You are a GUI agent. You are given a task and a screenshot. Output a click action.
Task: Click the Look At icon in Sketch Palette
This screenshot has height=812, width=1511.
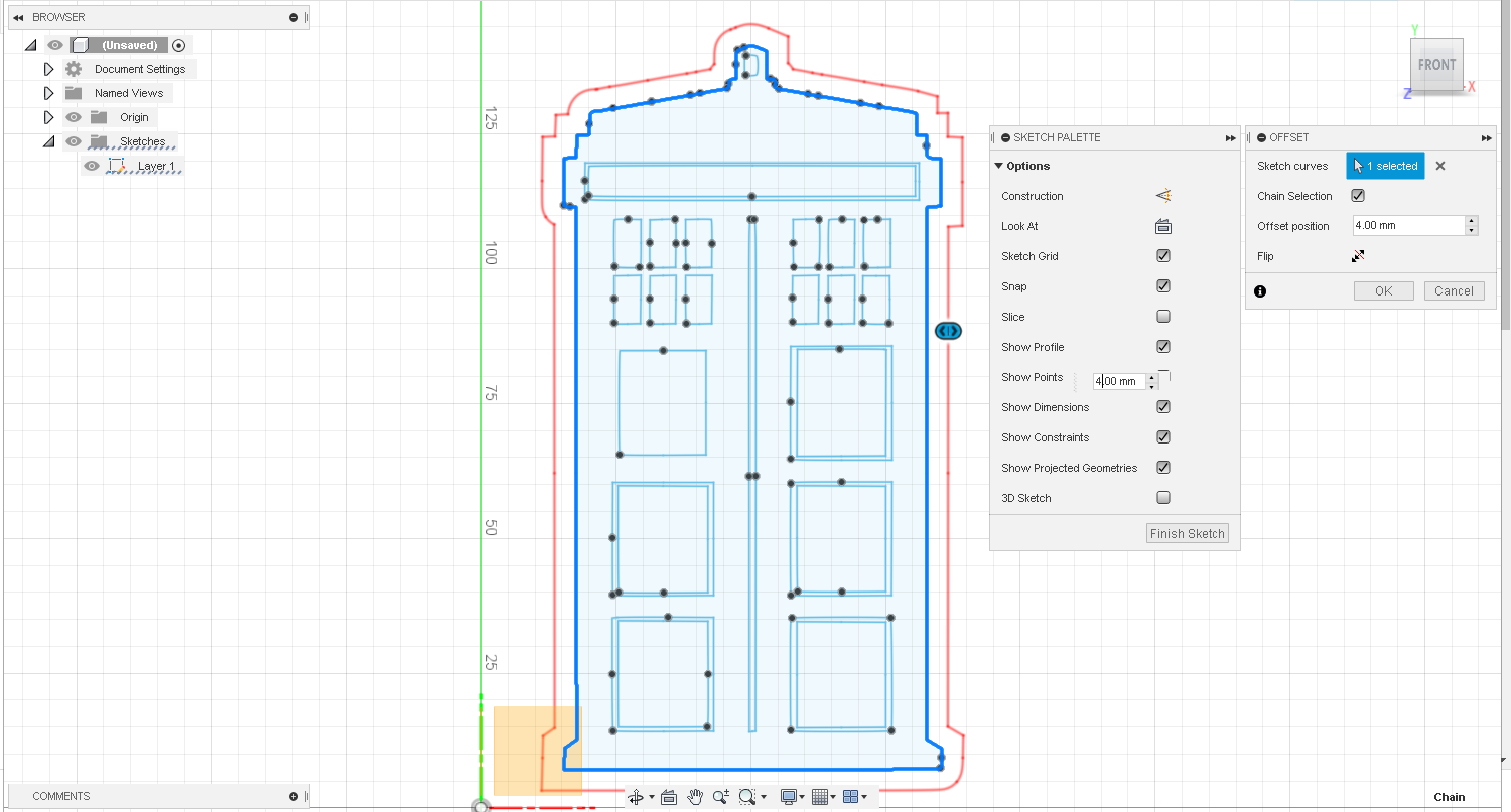click(1163, 226)
